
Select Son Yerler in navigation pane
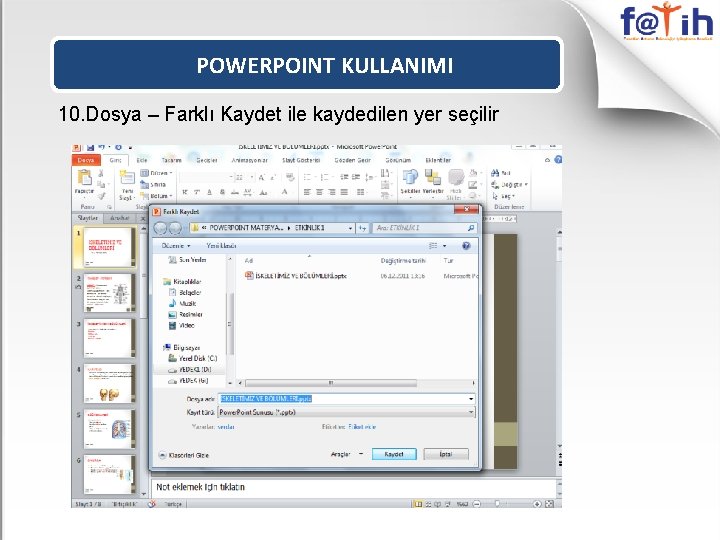[187, 260]
